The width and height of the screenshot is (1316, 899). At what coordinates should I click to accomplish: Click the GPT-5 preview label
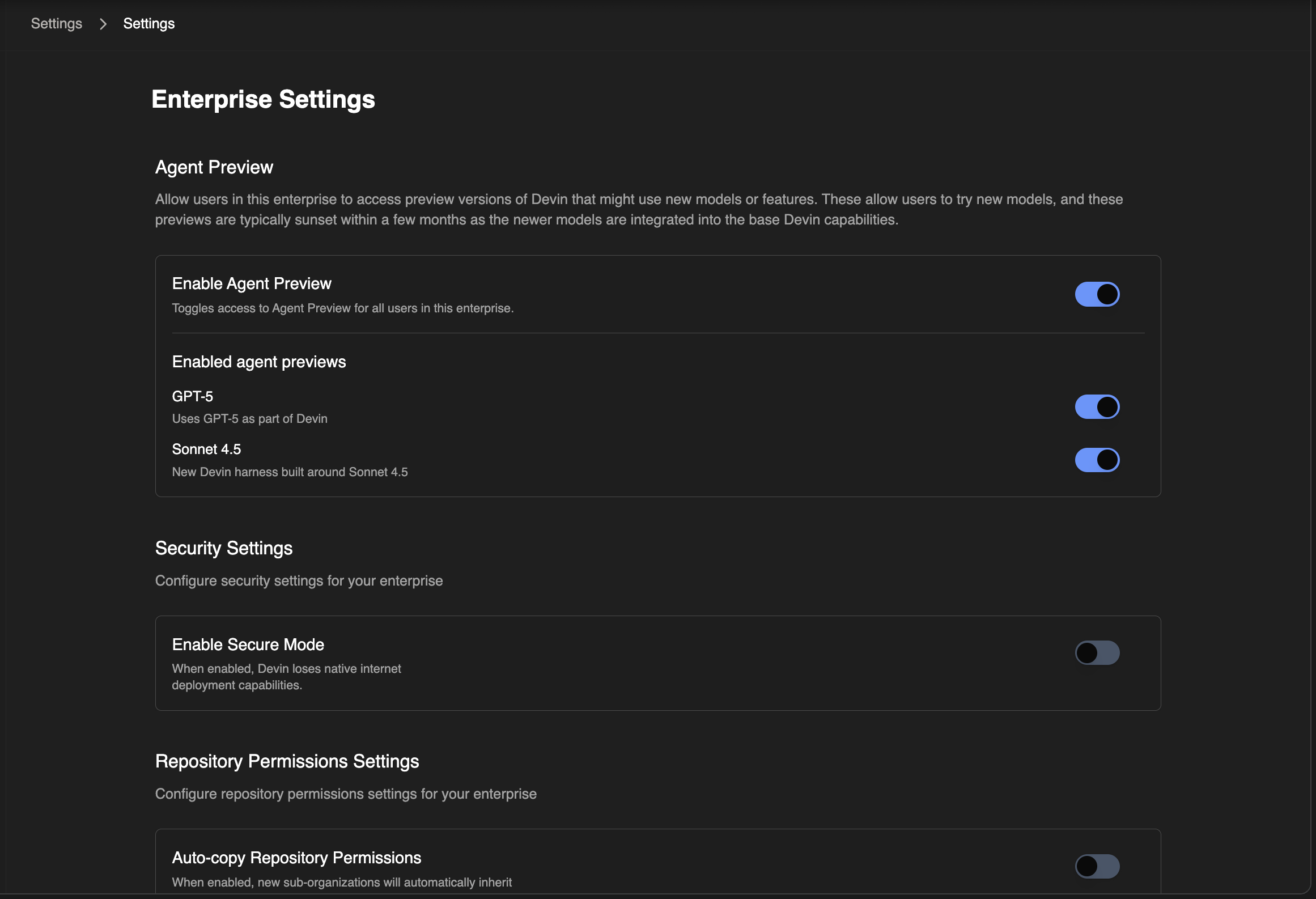(193, 396)
